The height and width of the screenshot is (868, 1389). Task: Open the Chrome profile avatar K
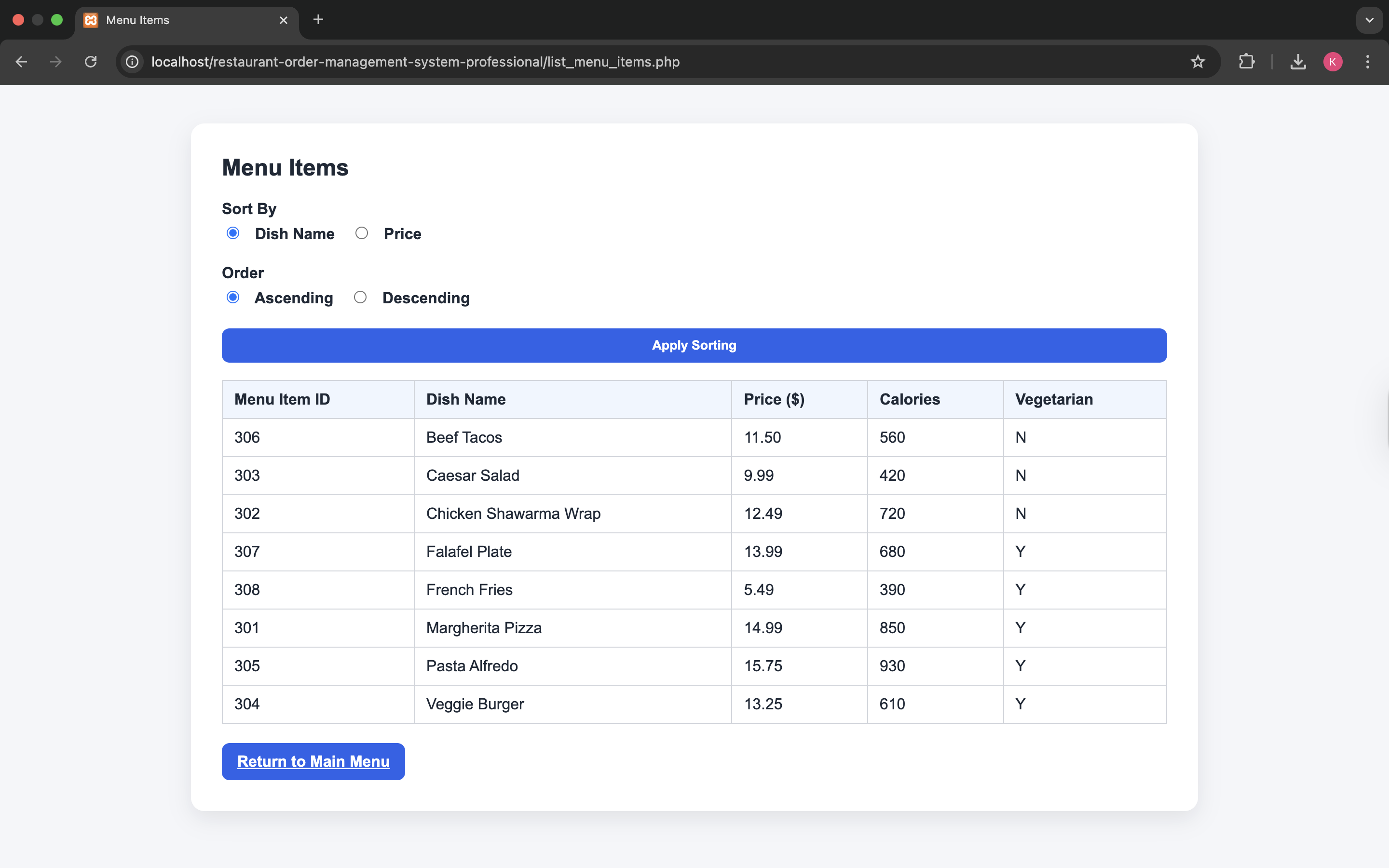(1332, 61)
